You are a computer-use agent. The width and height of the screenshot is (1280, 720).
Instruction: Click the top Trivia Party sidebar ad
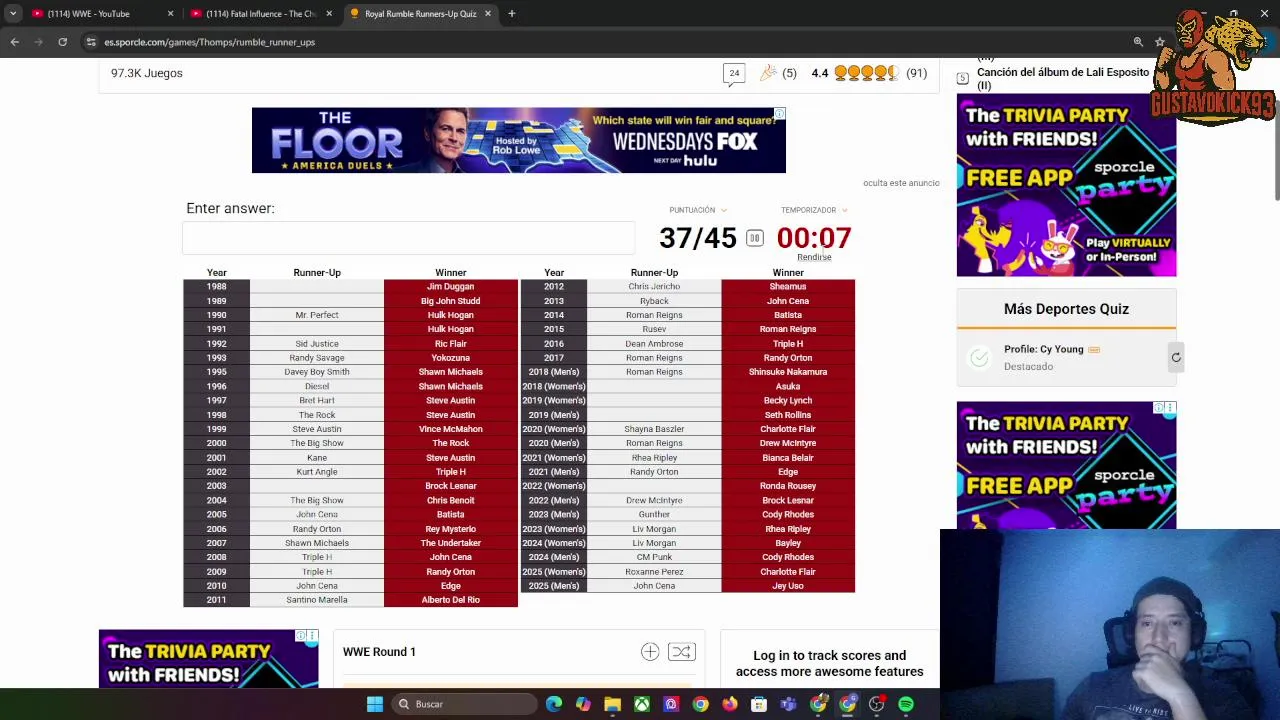(x=1066, y=185)
